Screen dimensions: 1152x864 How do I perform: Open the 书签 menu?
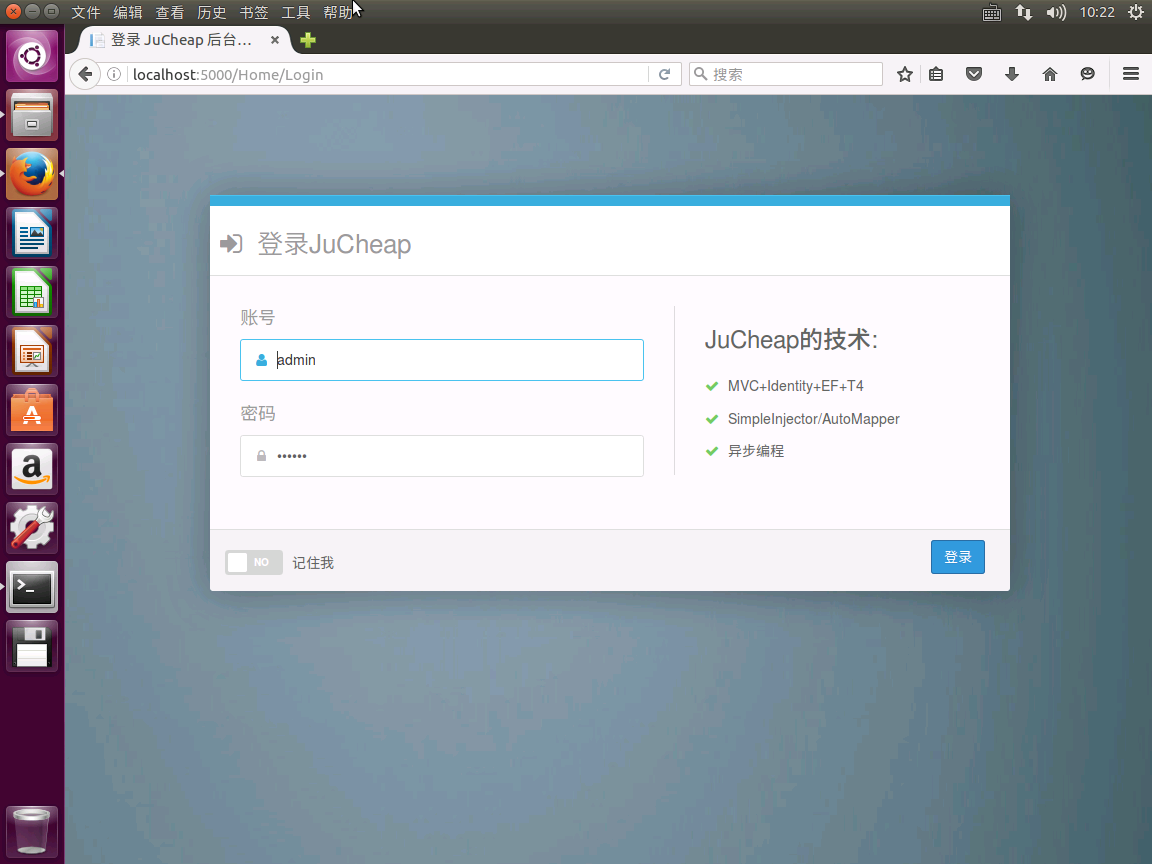coord(253,12)
